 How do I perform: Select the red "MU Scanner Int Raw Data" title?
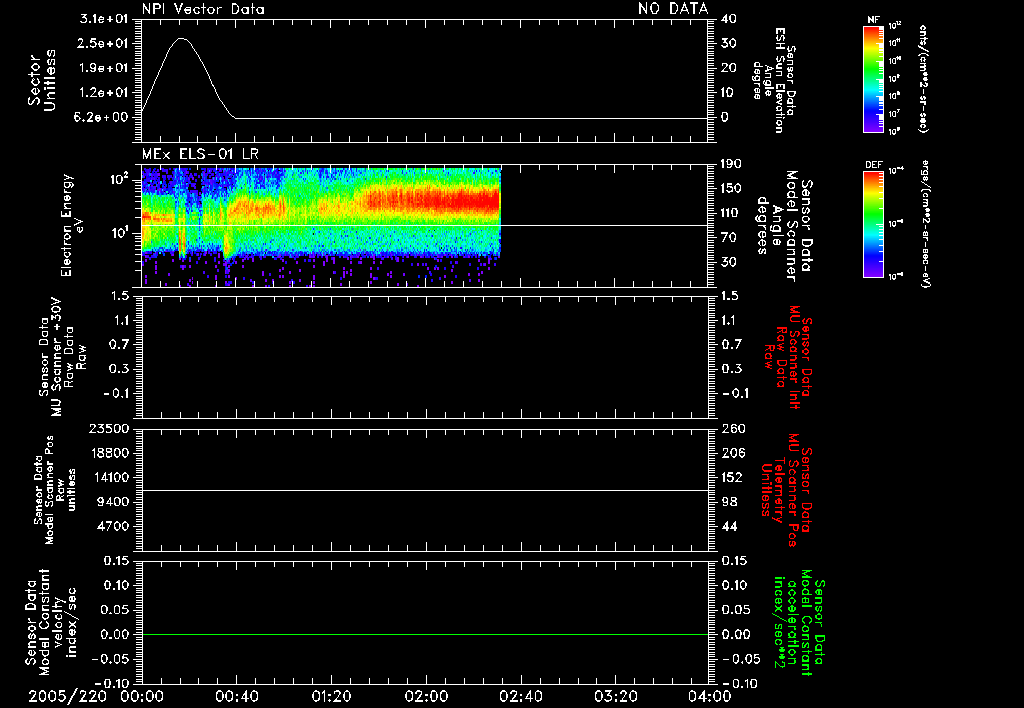coord(788,357)
